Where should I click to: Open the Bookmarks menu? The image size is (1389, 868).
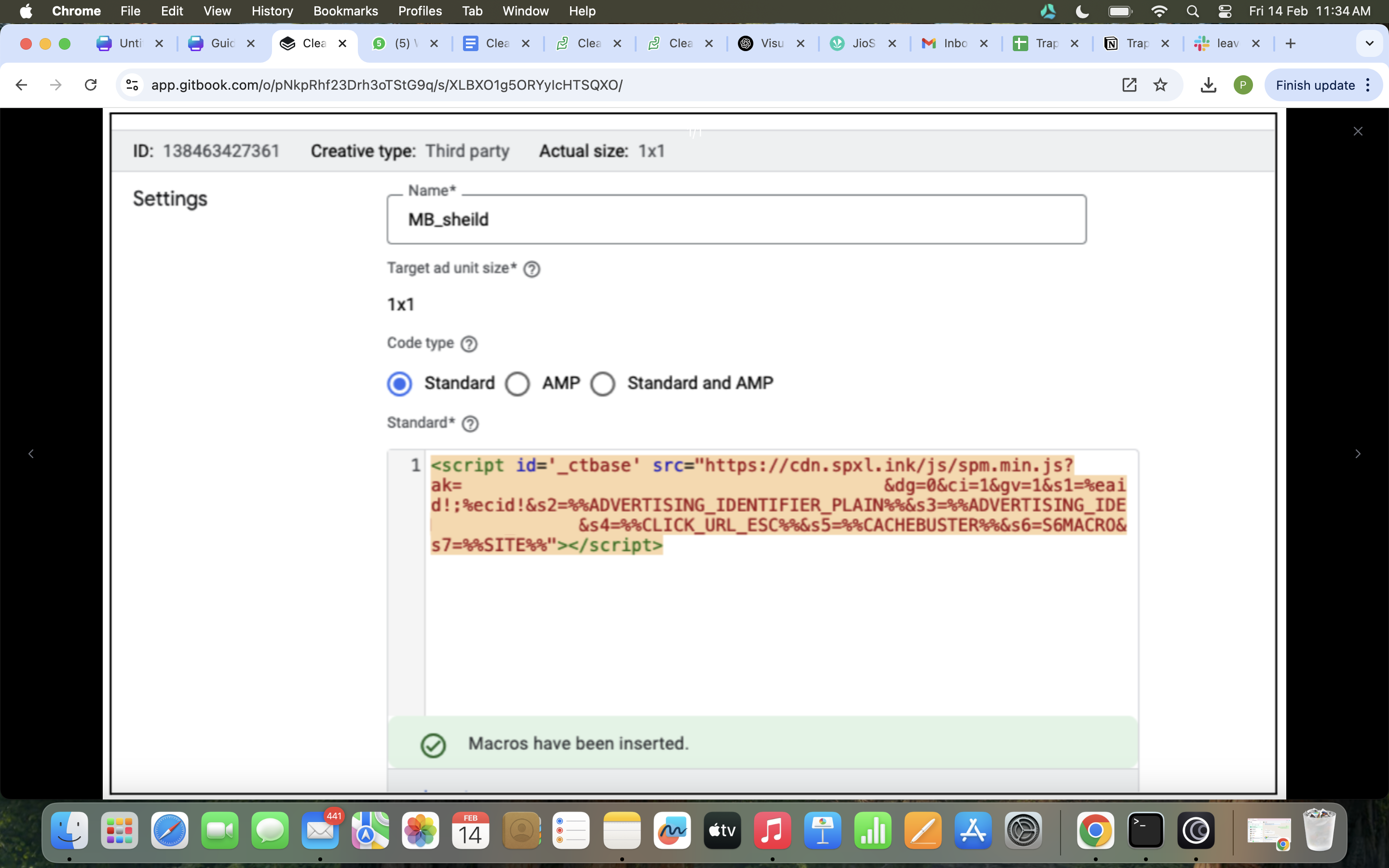[x=345, y=11]
